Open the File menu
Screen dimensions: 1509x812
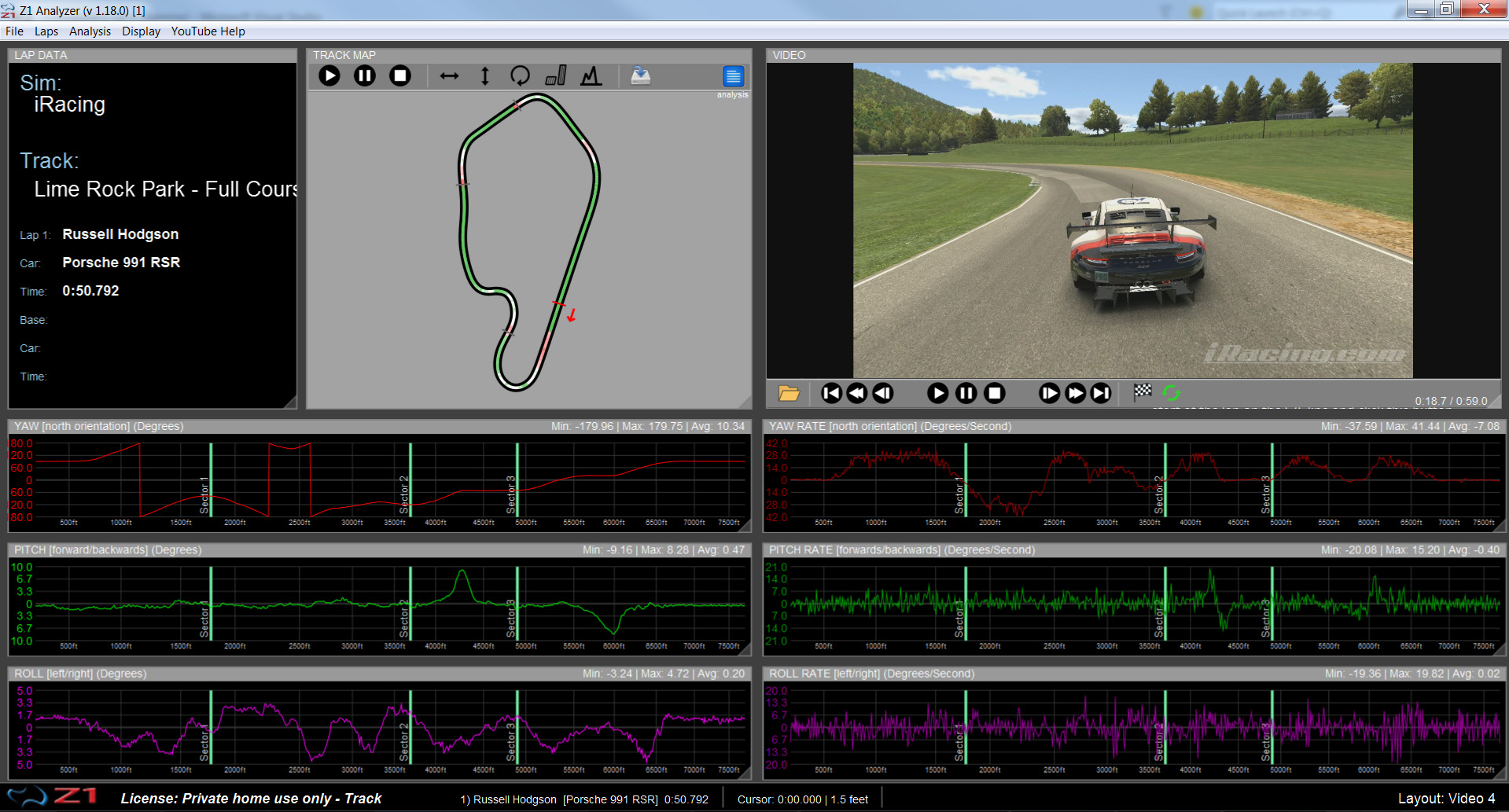(14, 31)
